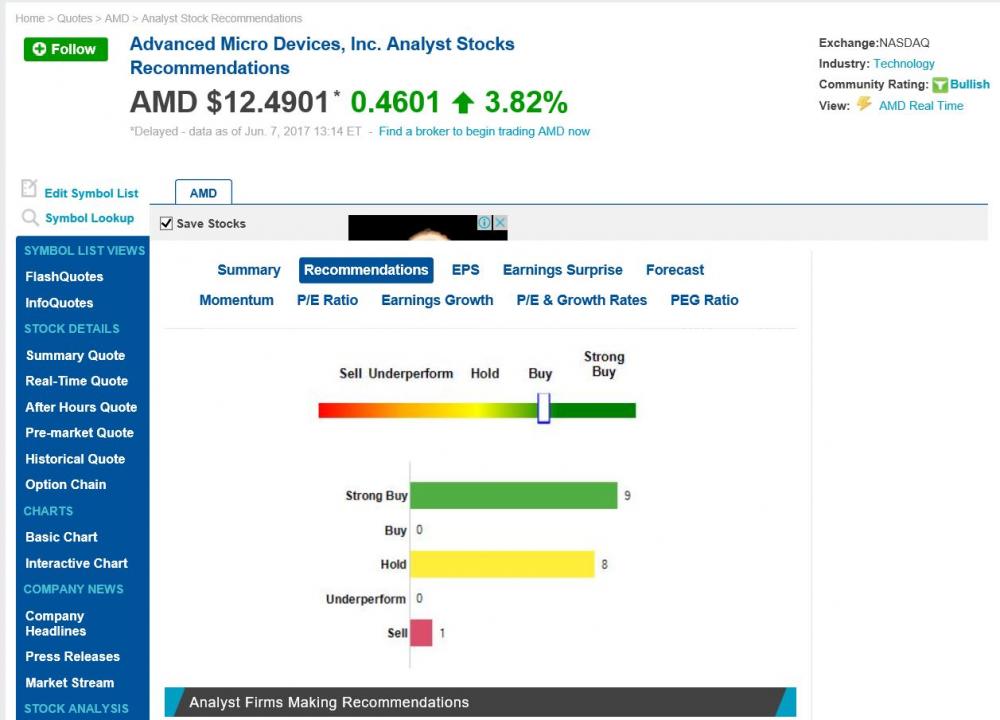This screenshot has height=720, width=1000.
Task: Close the advertisement banner
Action: click(x=501, y=223)
